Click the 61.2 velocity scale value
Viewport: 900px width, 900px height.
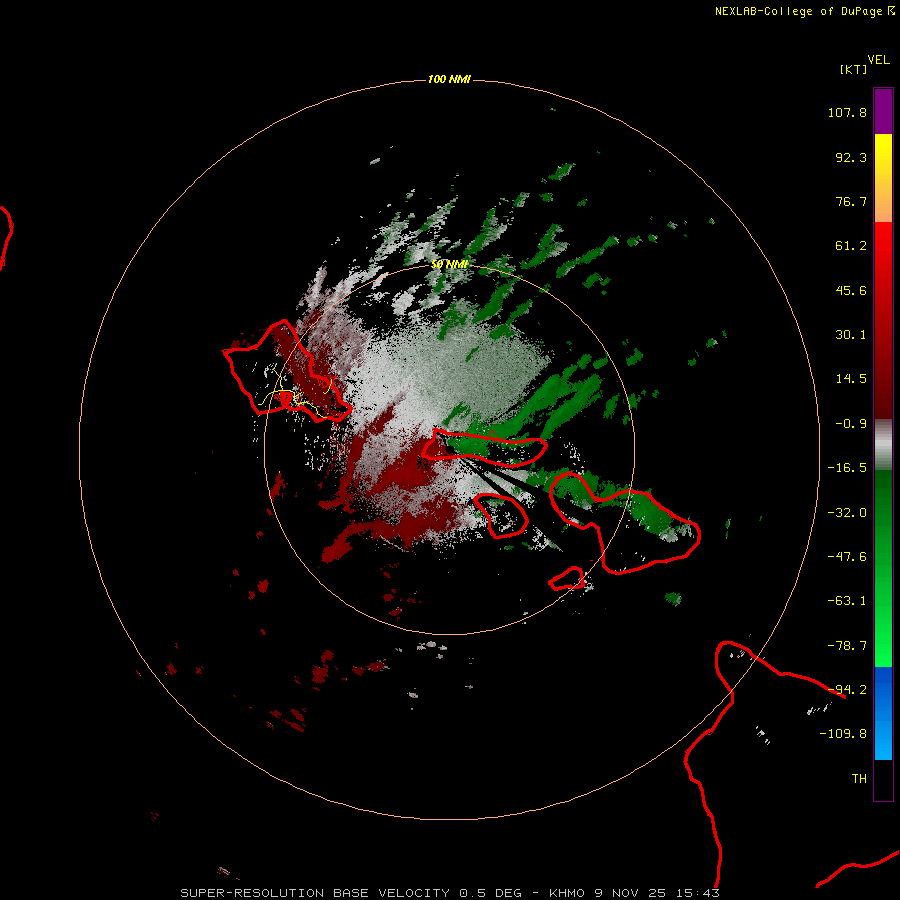851,246
